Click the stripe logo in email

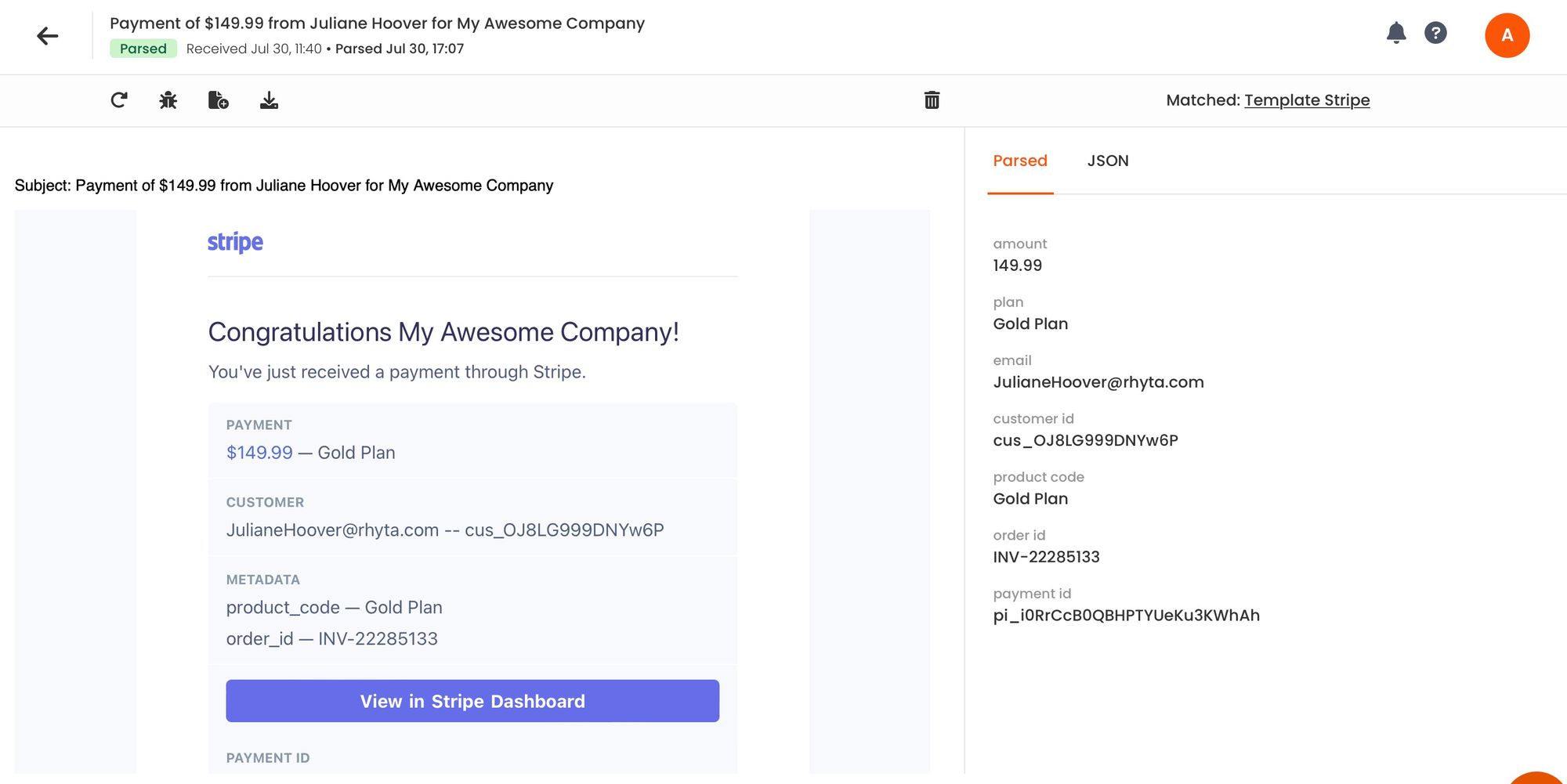(235, 242)
